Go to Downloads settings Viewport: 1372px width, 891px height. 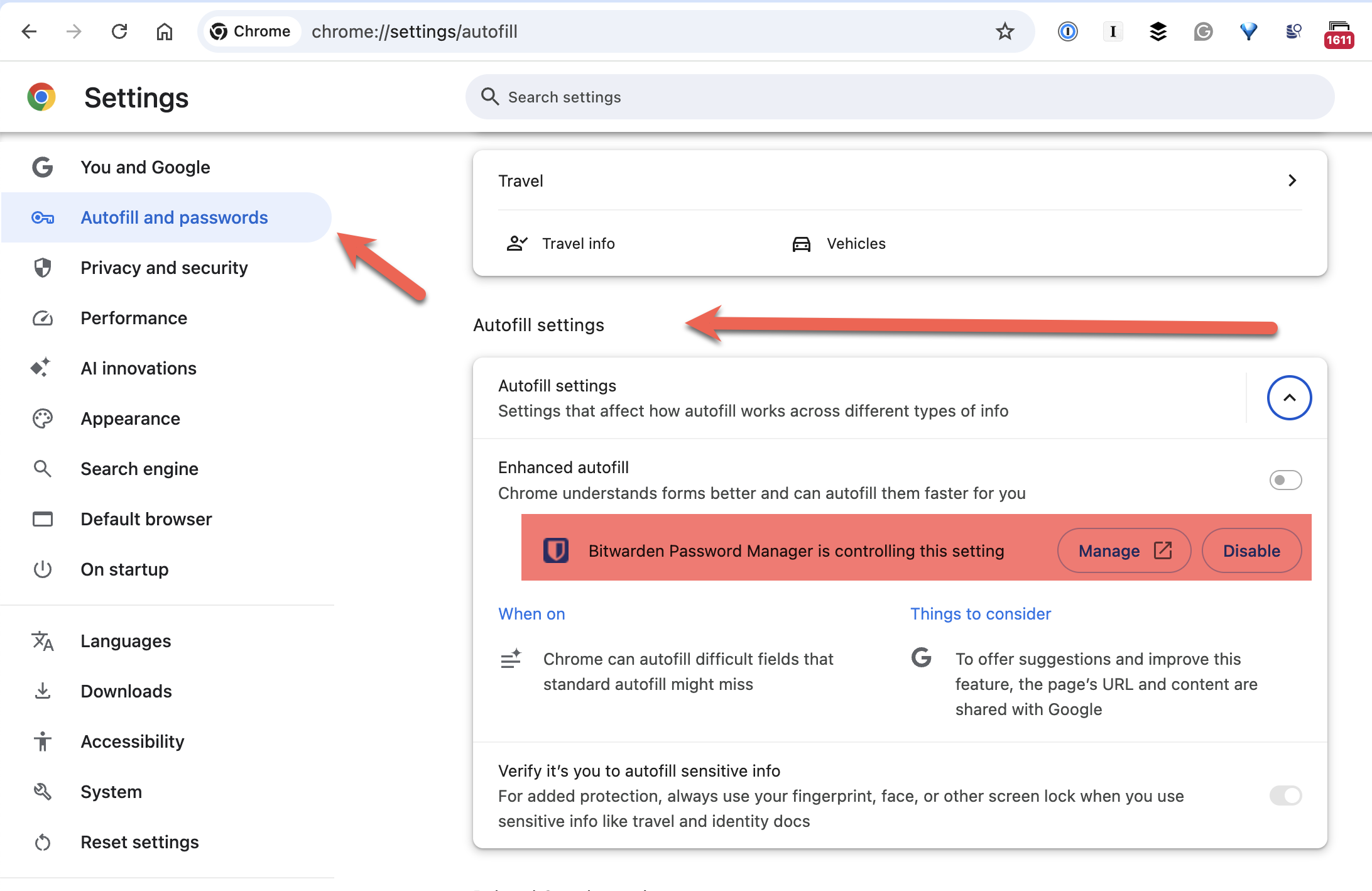tap(167, 691)
